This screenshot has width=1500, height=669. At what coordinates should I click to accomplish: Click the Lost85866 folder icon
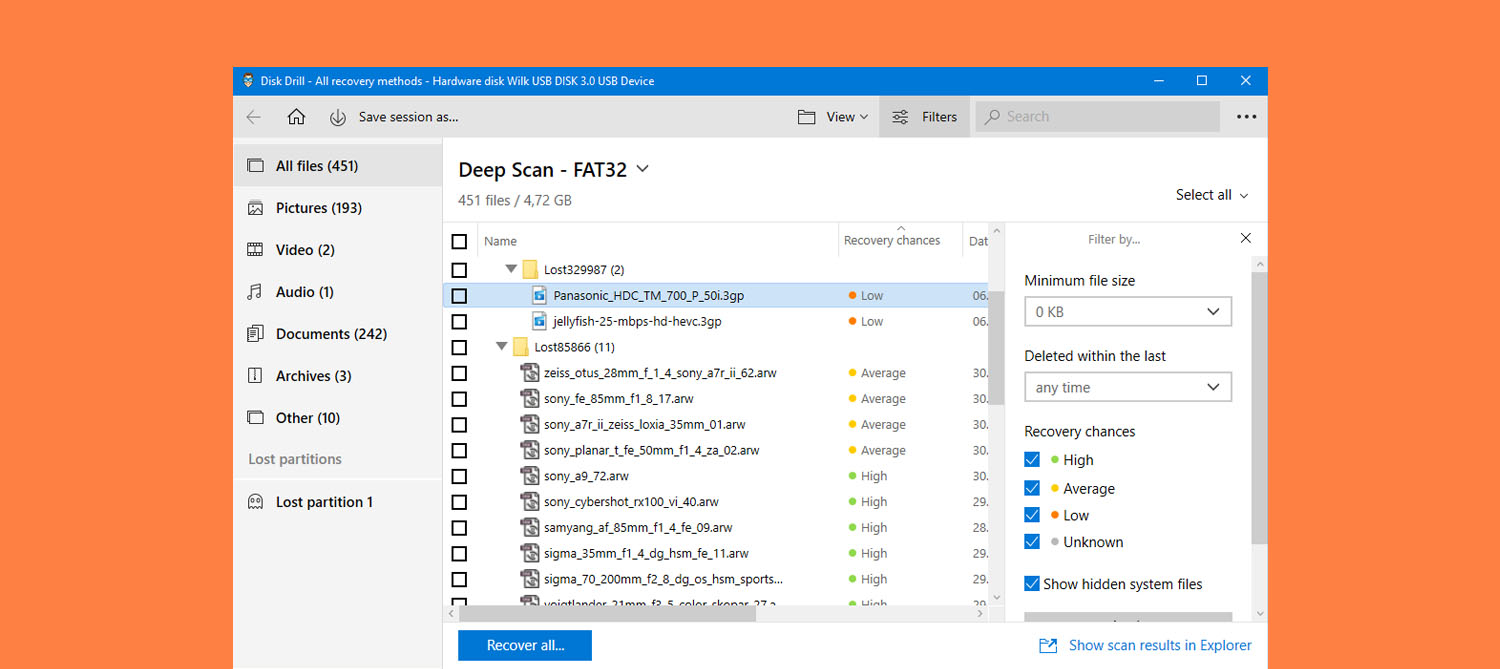pyautogui.click(x=520, y=347)
